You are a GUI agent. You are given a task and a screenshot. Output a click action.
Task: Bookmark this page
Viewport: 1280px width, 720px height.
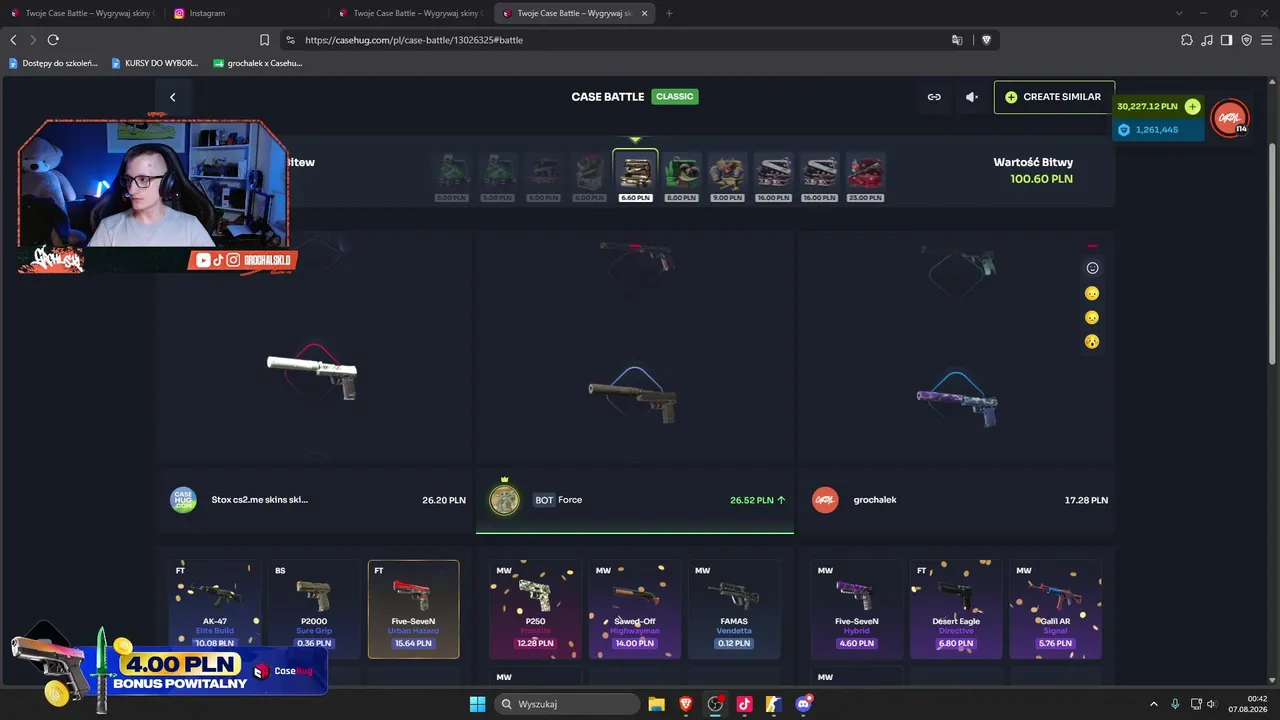tap(264, 40)
